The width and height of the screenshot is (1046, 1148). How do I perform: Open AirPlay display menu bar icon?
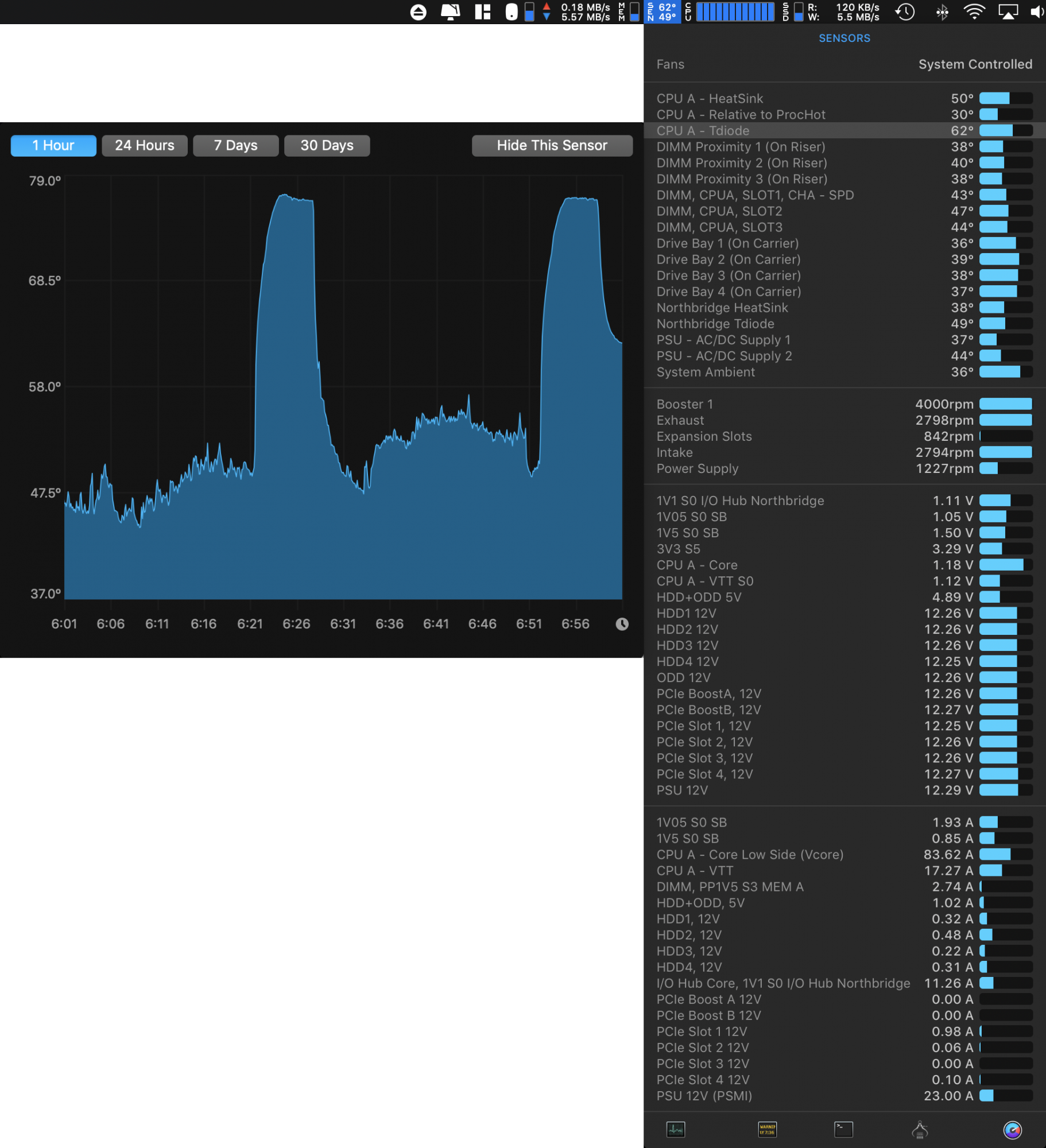point(1008,12)
